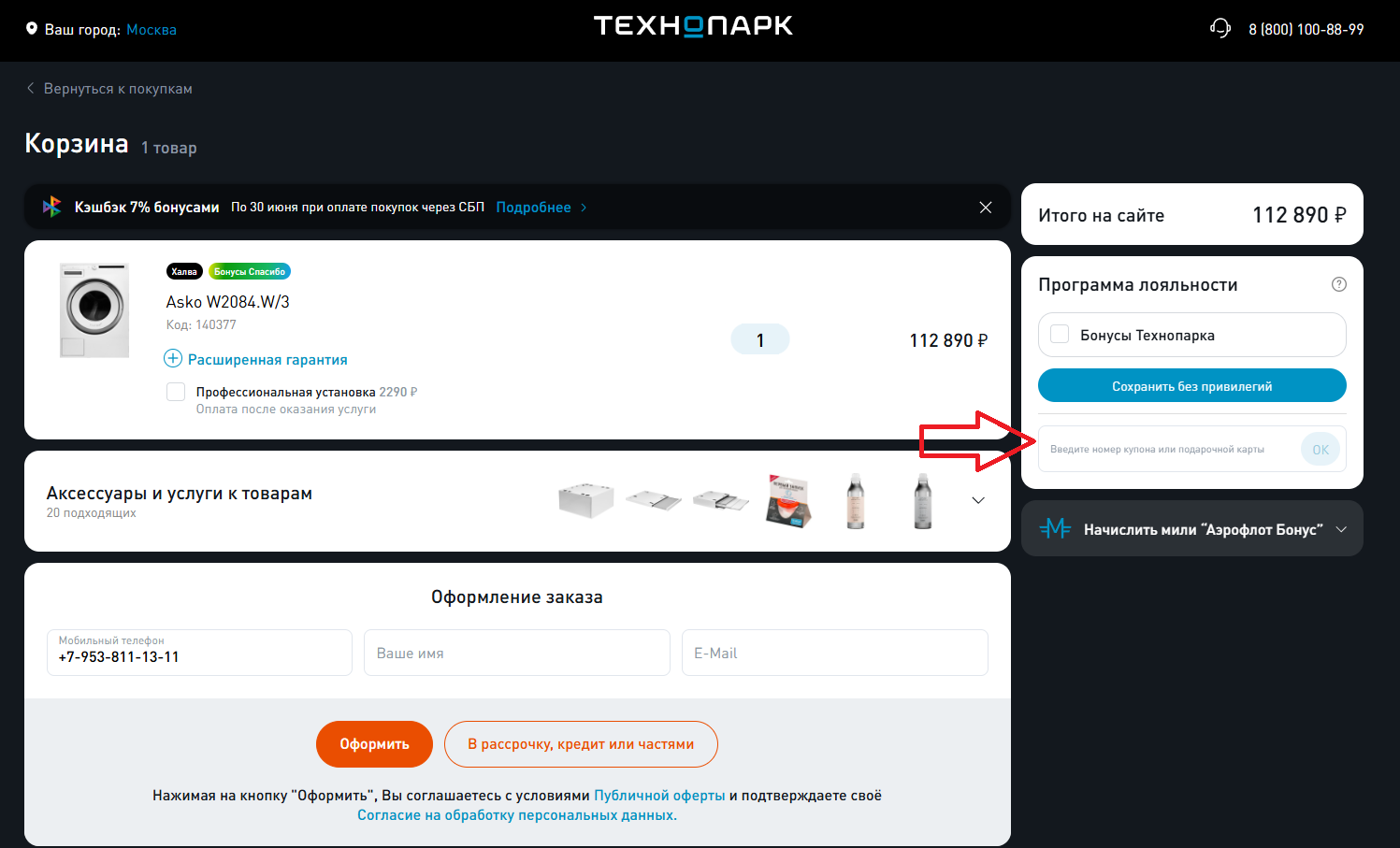Click the E-Mail input field

pyautogui.click(x=835, y=653)
